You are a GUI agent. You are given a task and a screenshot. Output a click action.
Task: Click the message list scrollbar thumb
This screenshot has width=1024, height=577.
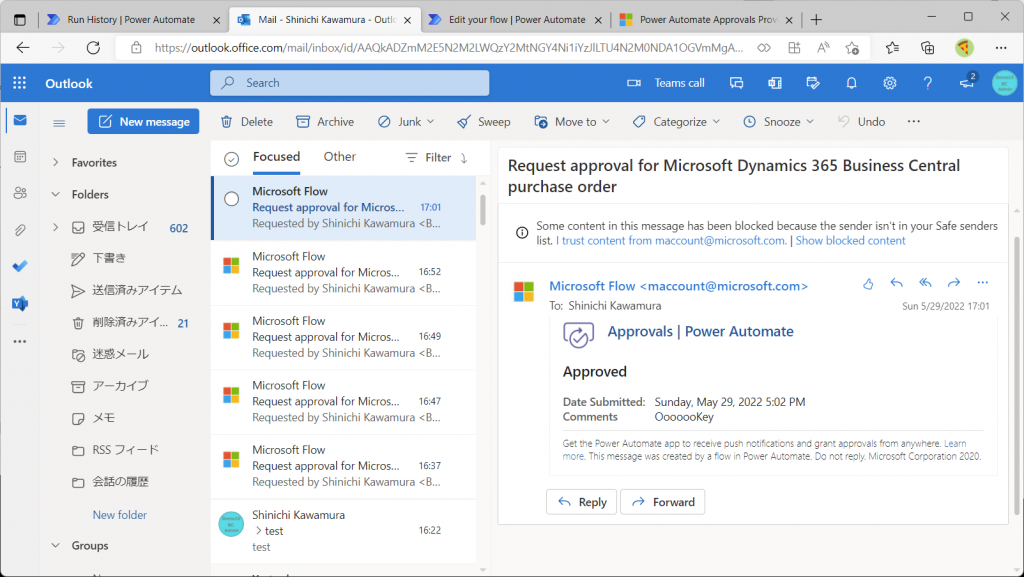click(x=483, y=209)
